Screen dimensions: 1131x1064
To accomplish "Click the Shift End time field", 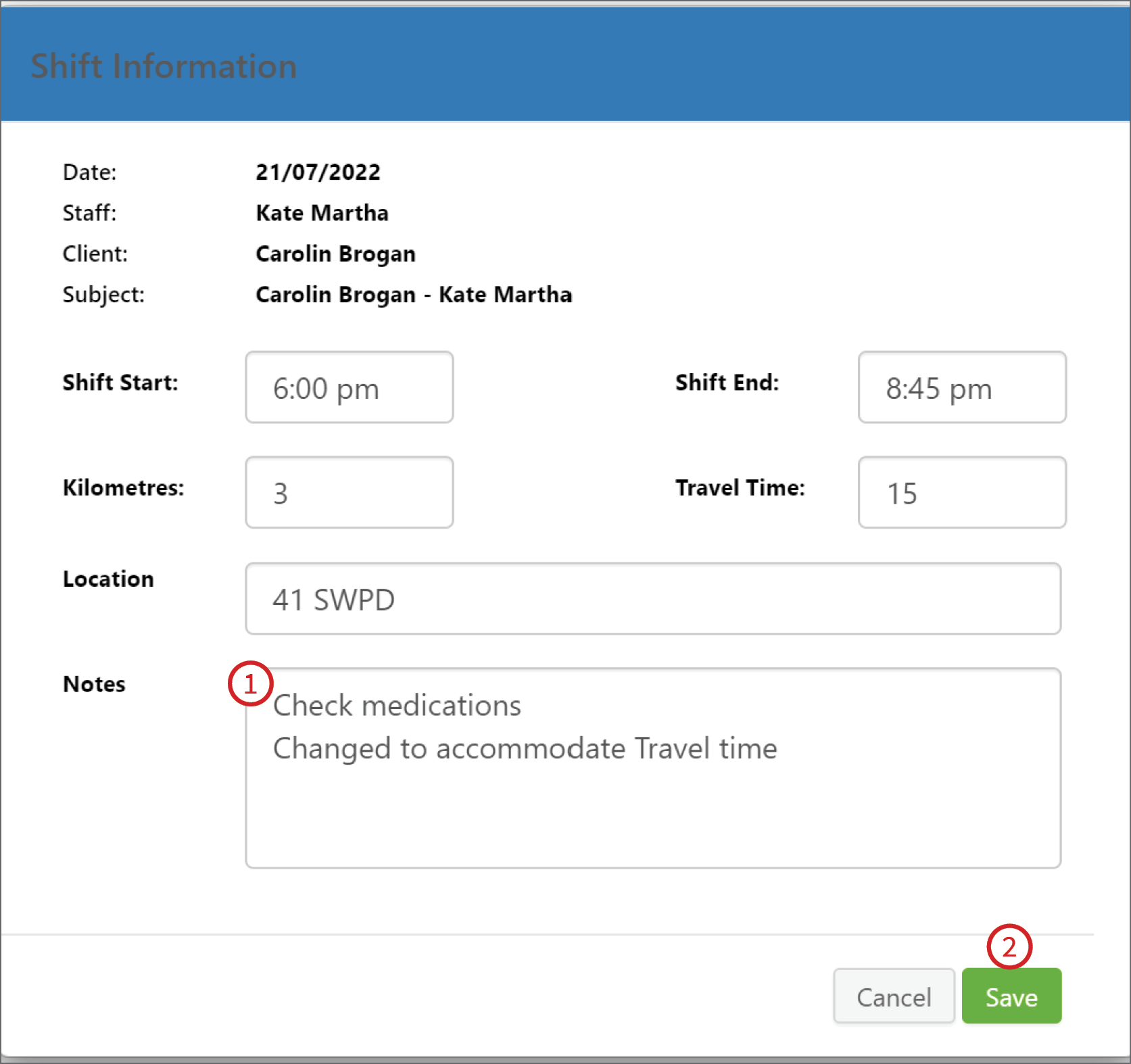I will pos(961,387).
